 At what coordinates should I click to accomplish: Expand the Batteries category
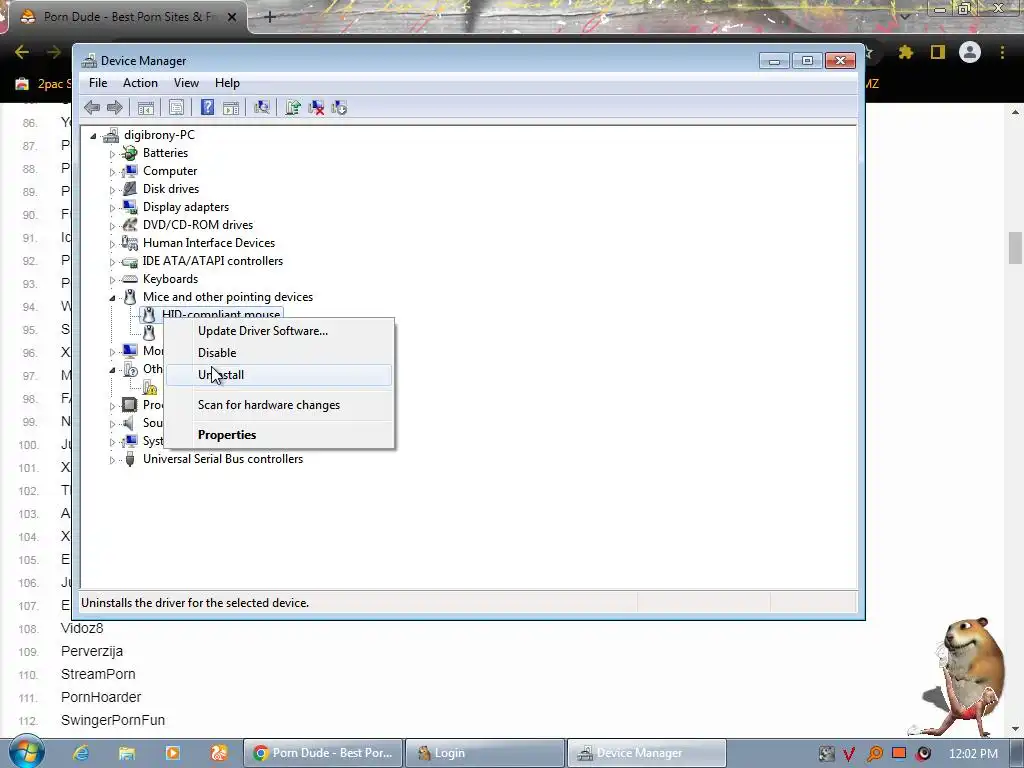(112, 154)
